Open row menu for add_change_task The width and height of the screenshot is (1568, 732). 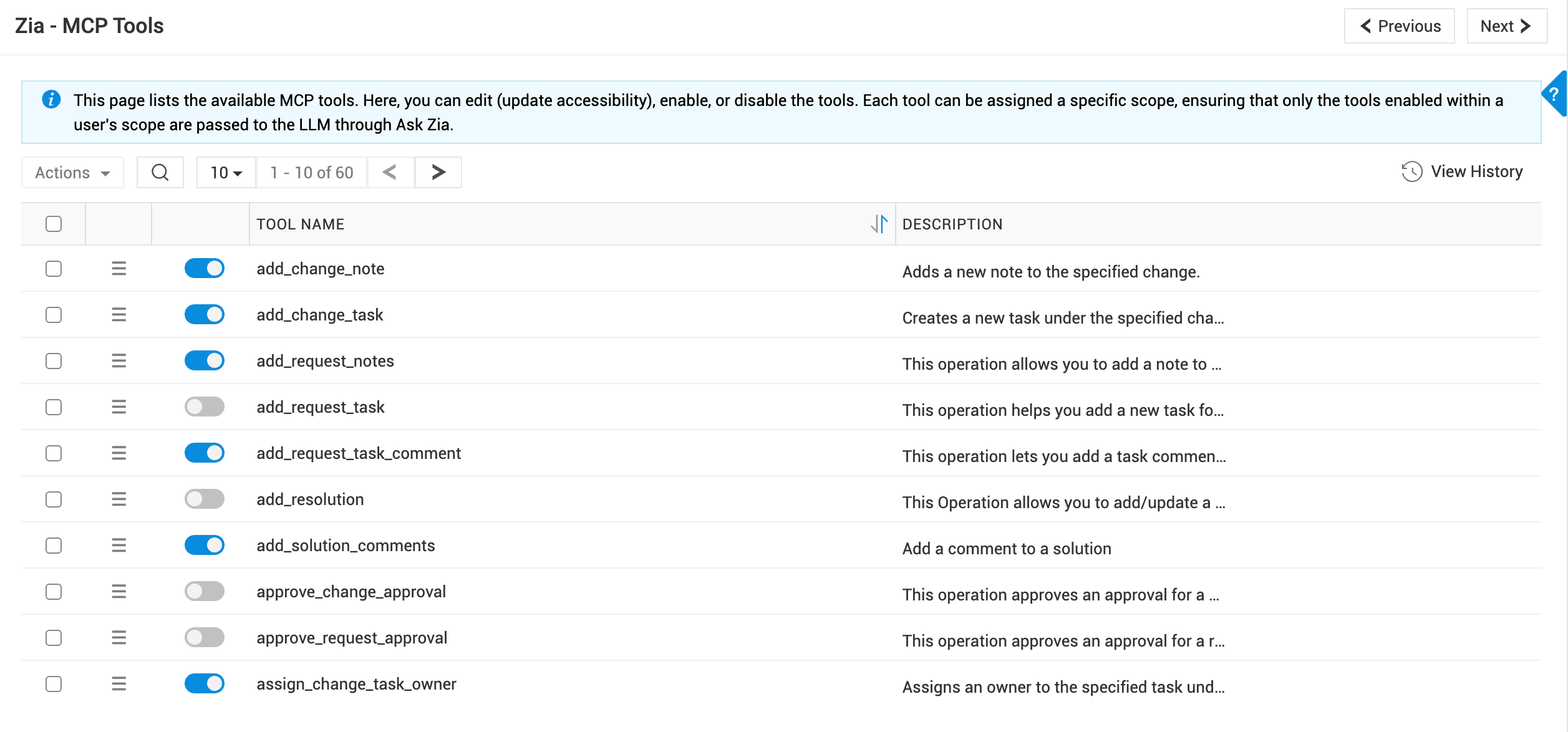point(119,315)
